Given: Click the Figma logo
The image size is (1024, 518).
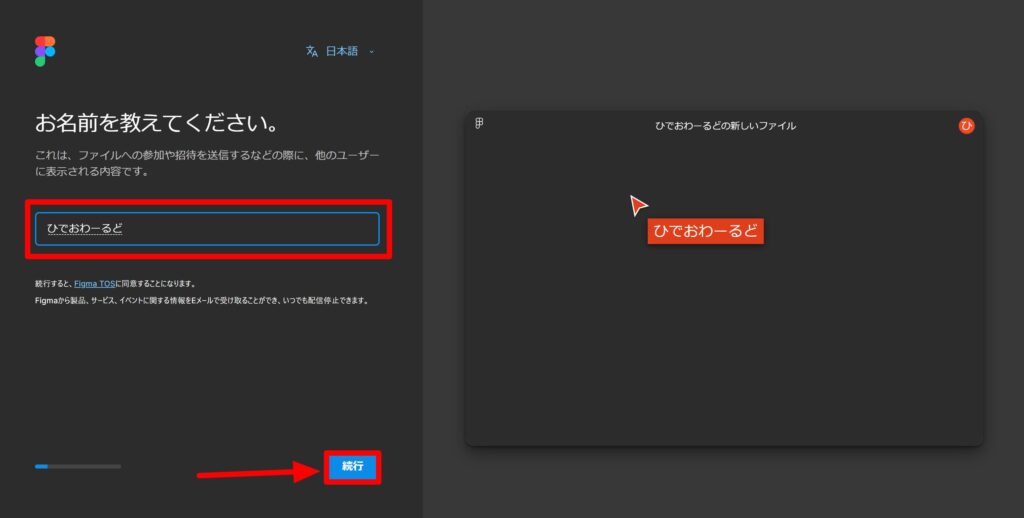Looking at the screenshot, I should 45,51.
